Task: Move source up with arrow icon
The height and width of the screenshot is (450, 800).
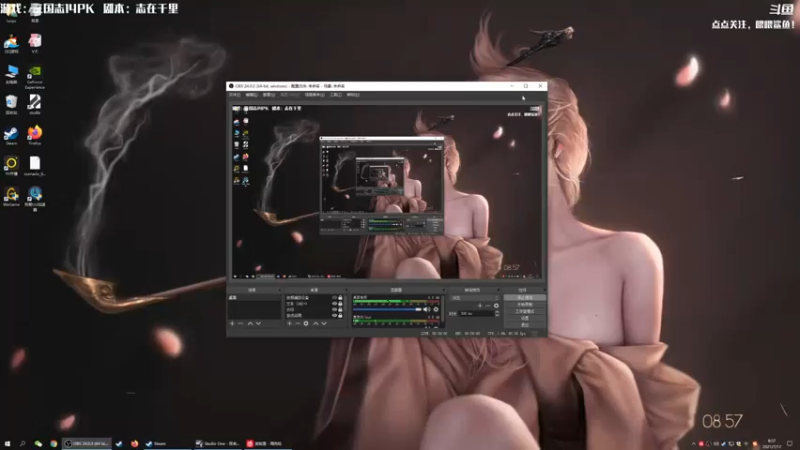Action: pos(315,323)
